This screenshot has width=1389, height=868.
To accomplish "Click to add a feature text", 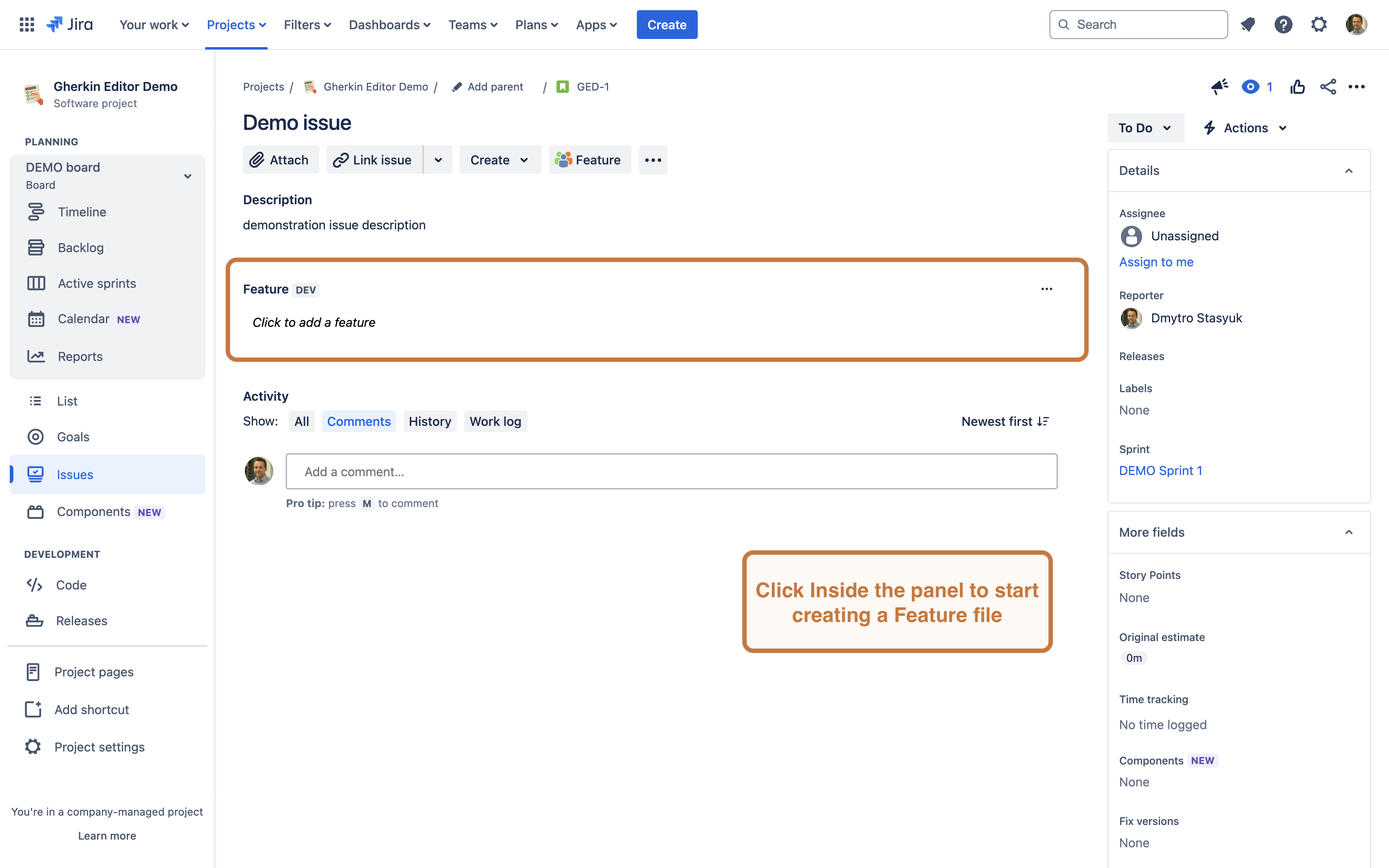I will [x=314, y=322].
